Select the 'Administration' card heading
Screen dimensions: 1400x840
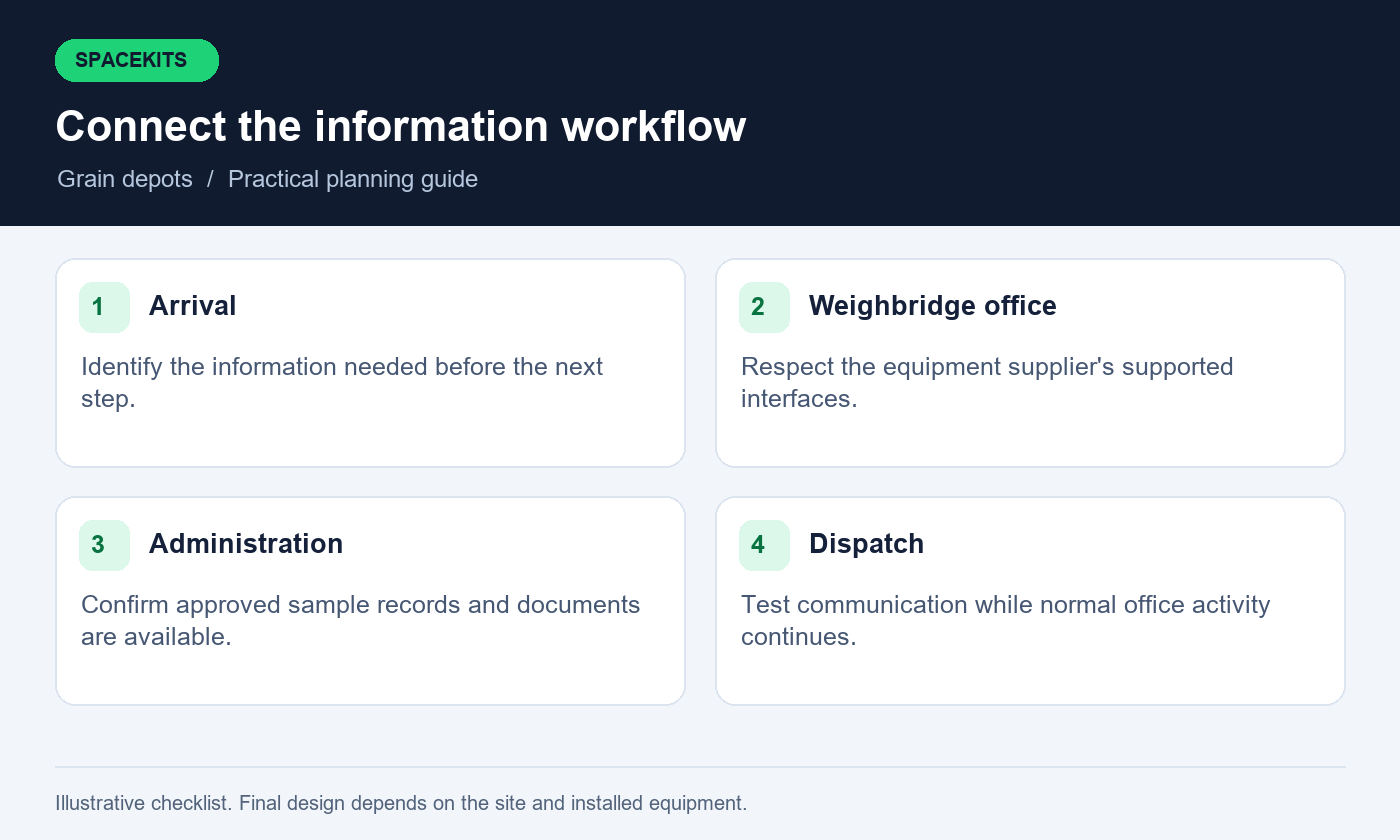tap(246, 544)
